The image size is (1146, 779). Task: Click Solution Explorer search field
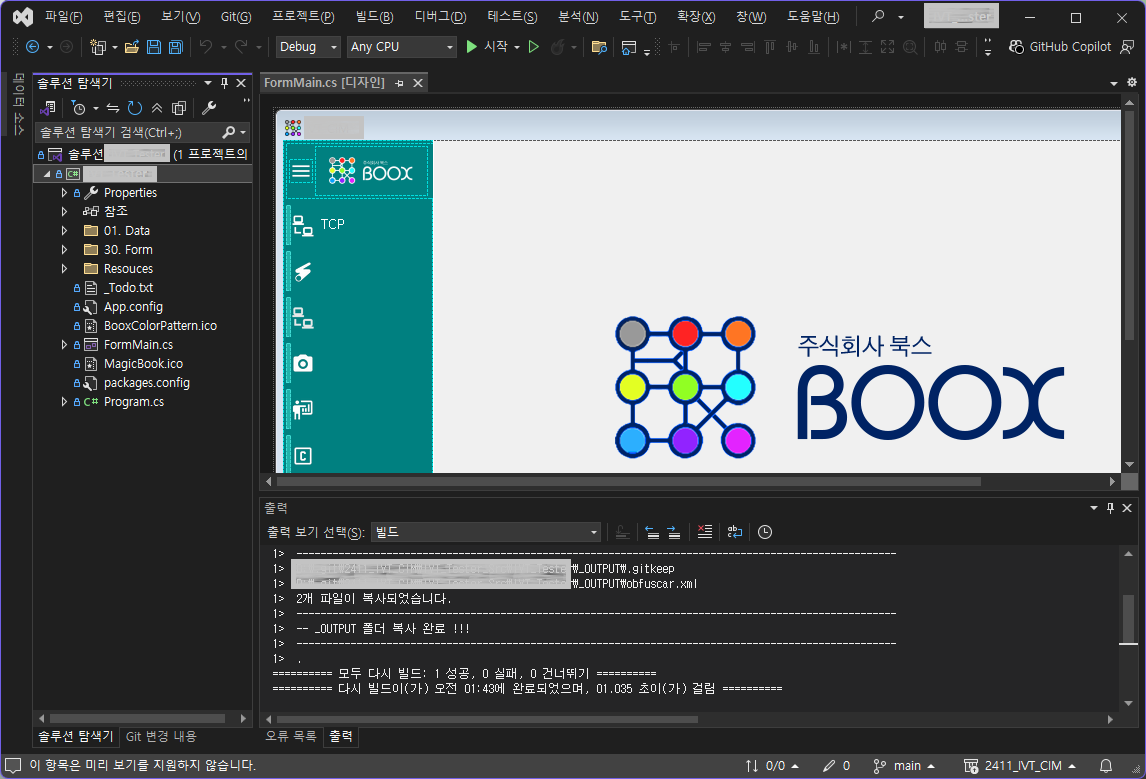point(128,132)
